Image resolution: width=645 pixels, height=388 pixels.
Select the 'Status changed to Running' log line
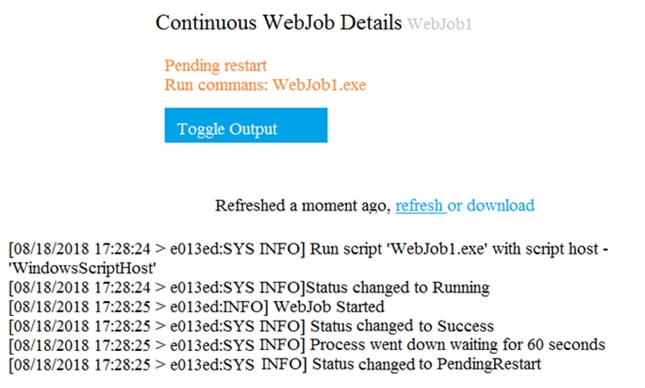point(249,287)
